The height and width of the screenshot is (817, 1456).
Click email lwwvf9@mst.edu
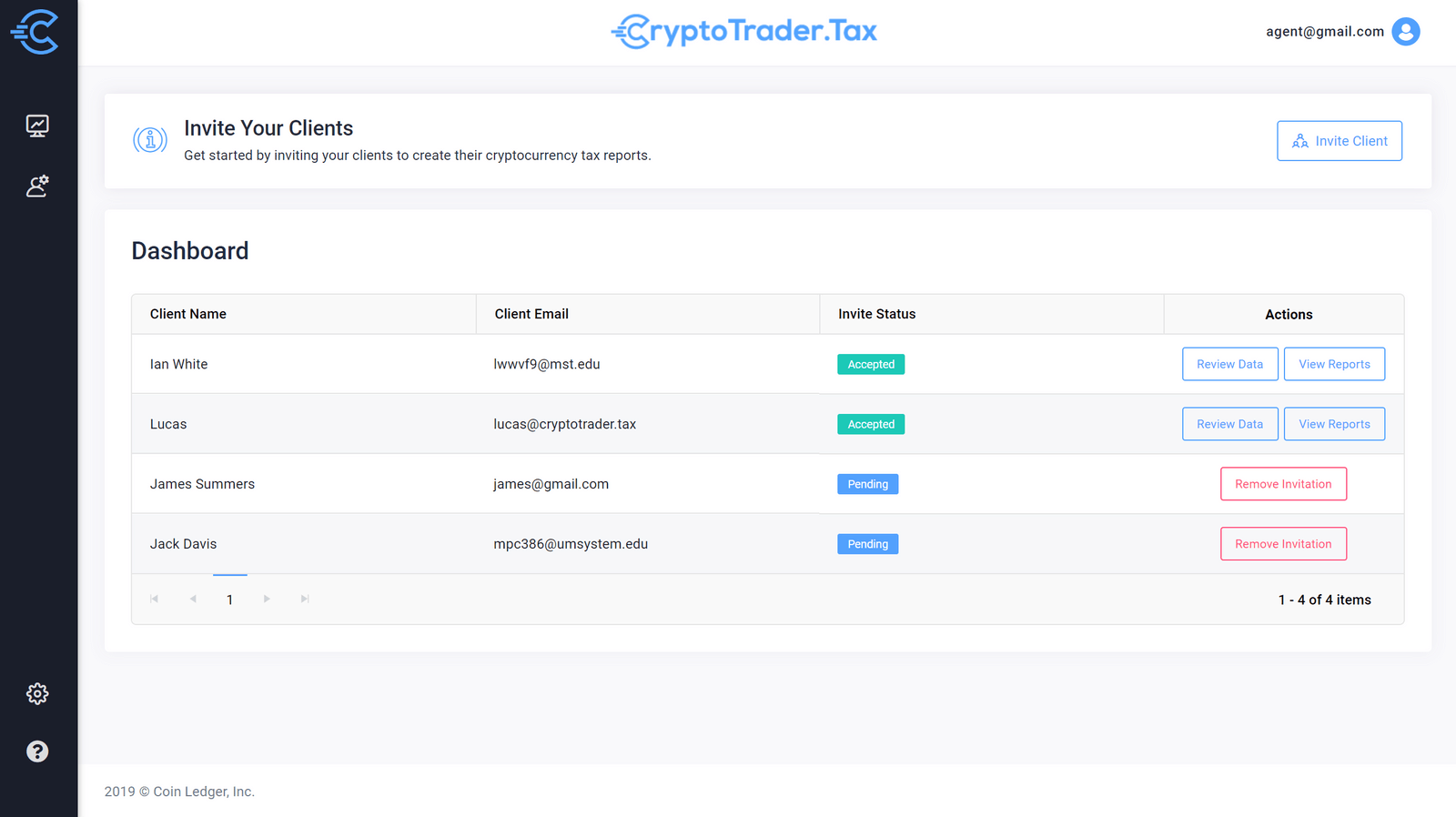(547, 364)
